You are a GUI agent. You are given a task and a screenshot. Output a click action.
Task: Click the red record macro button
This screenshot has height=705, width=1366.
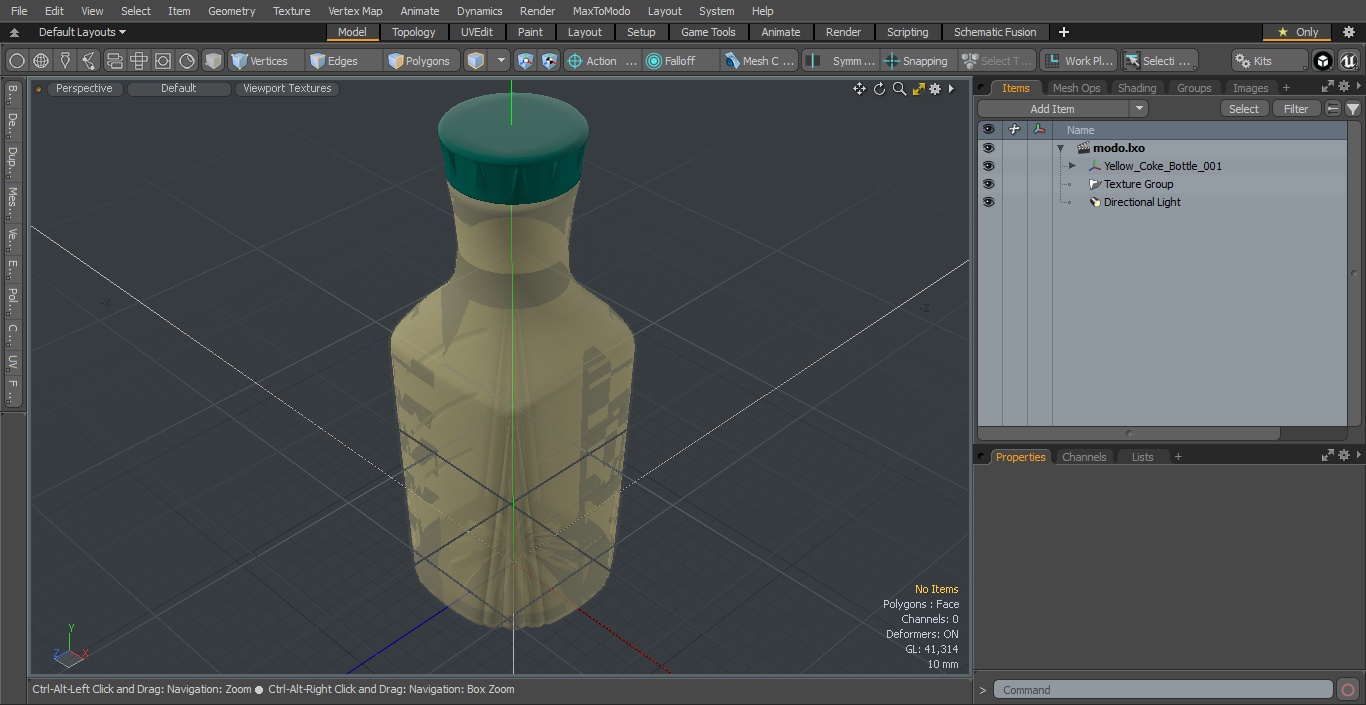[1348, 690]
